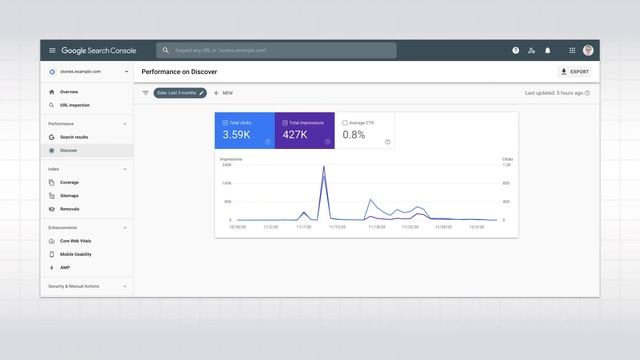The width and height of the screenshot is (640, 360).
Task: Click help icon on Average CTR card
Action: pos(387,142)
